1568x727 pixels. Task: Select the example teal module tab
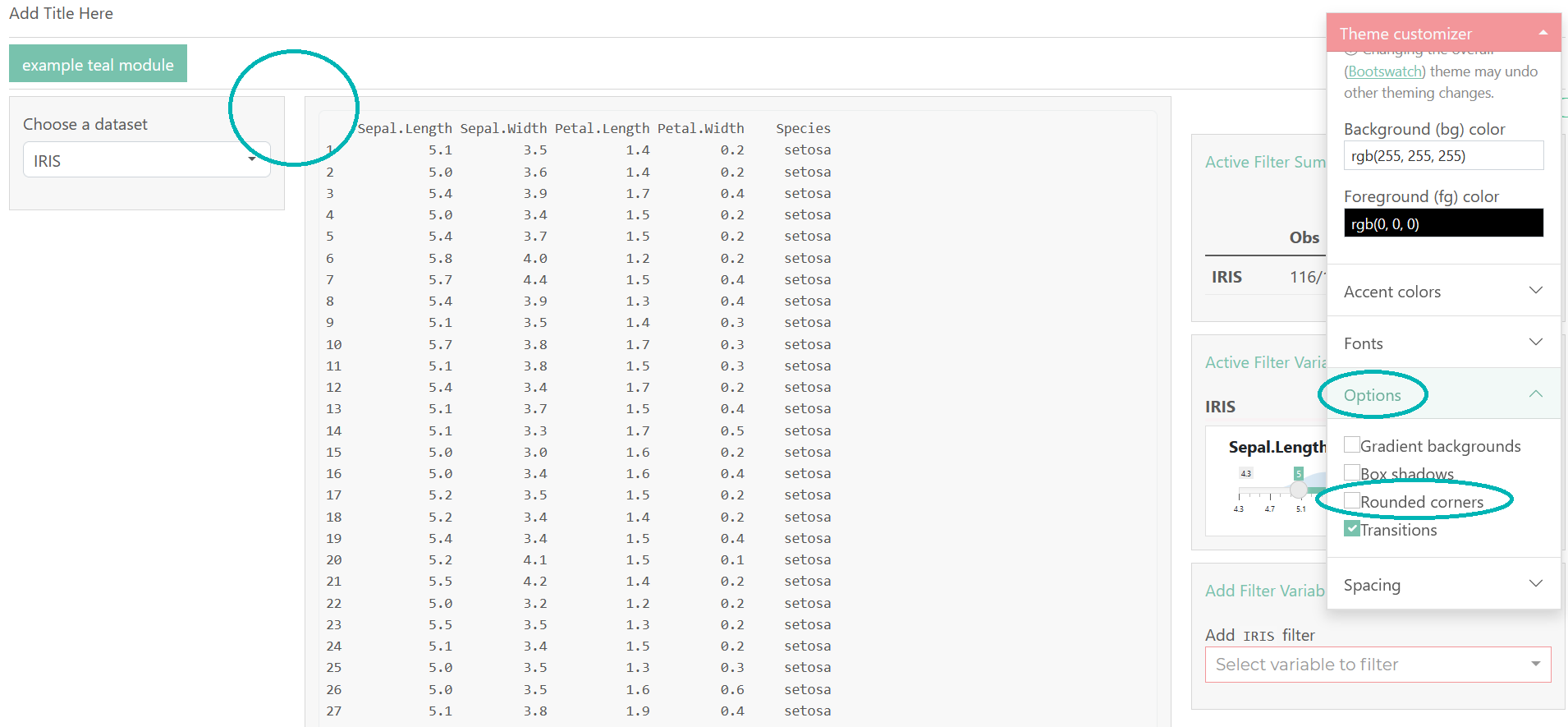tap(98, 64)
